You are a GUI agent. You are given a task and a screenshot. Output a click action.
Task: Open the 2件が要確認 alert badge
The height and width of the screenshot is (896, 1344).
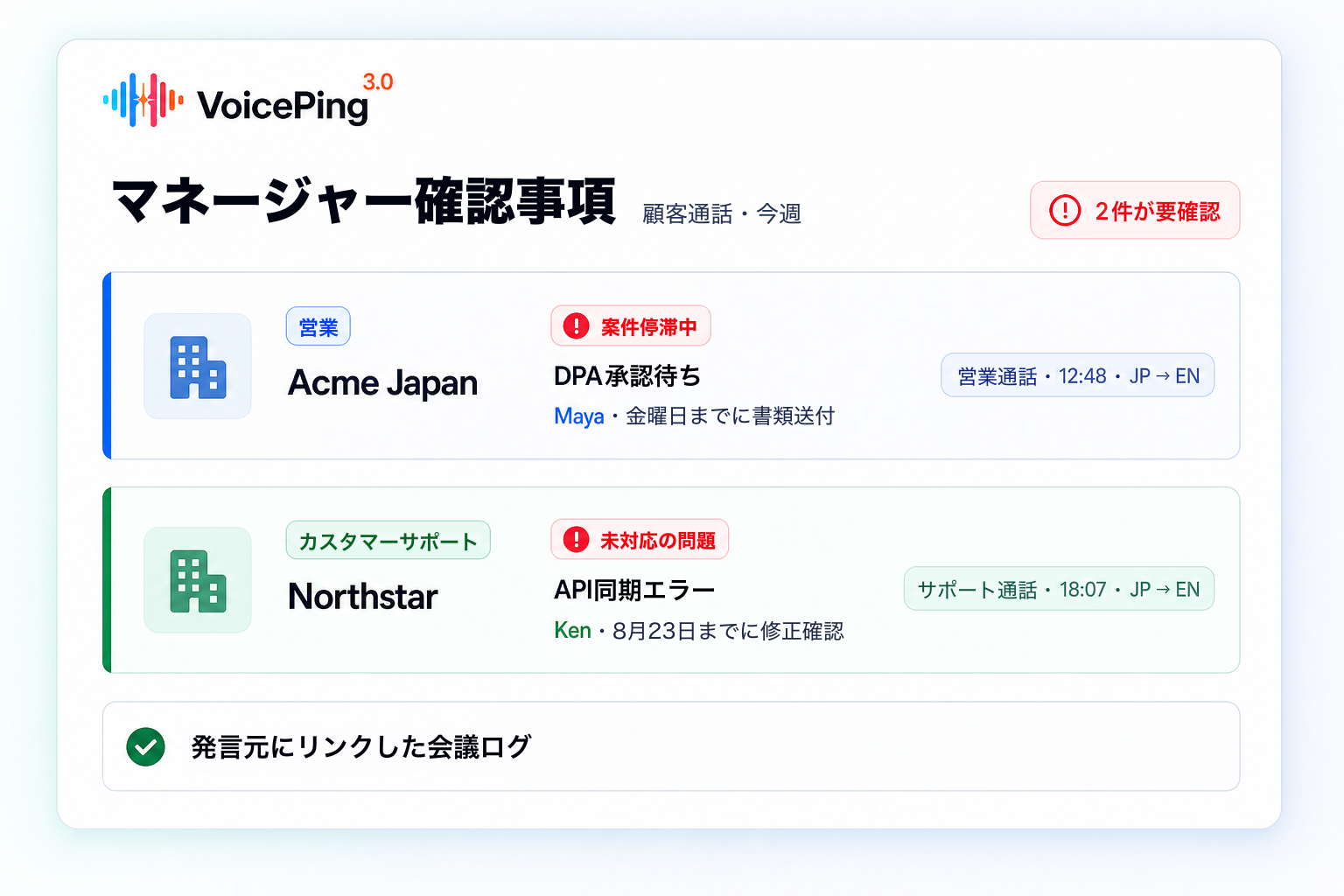(1135, 210)
